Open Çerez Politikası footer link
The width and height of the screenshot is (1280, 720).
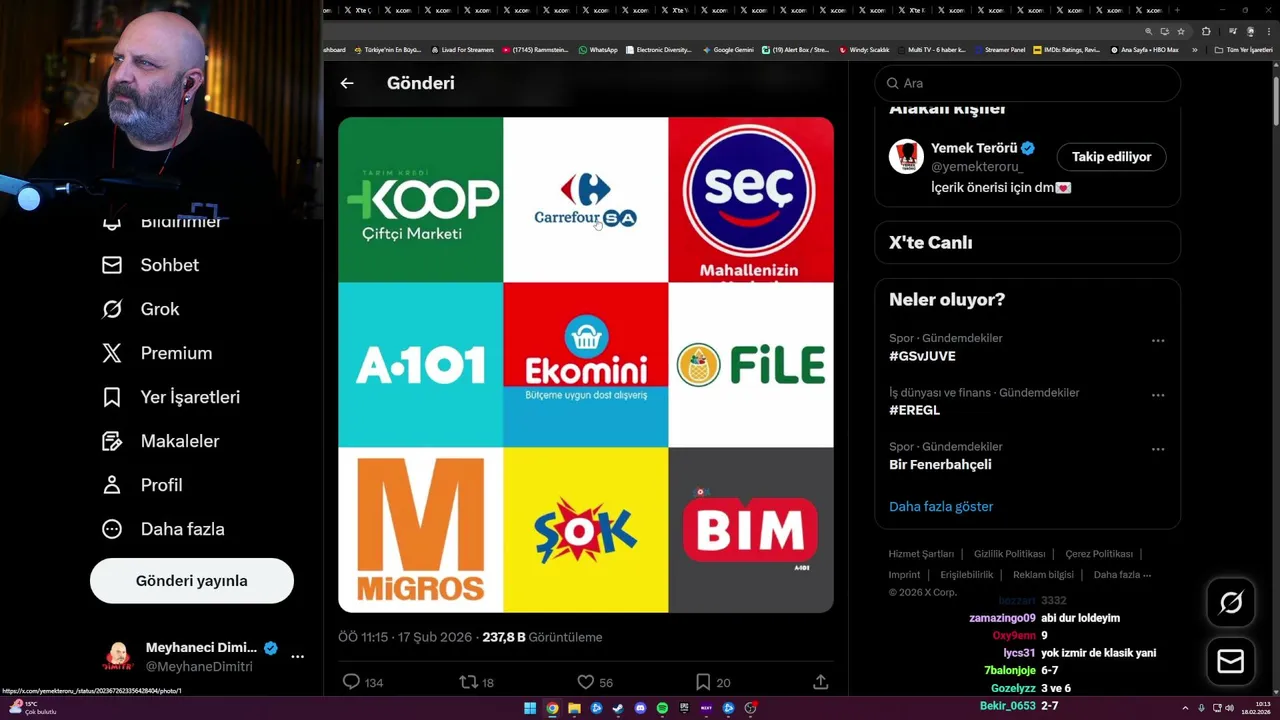(x=1099, y=554)
